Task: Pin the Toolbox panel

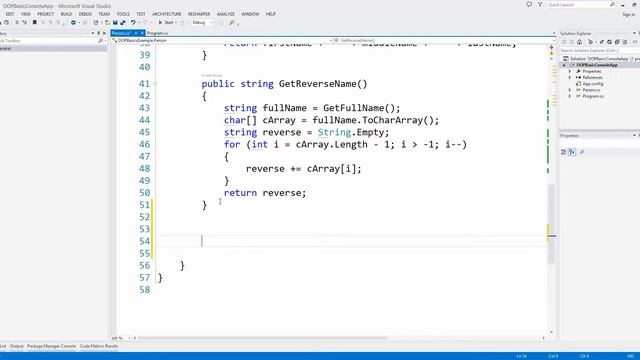Action: point(98,33)
